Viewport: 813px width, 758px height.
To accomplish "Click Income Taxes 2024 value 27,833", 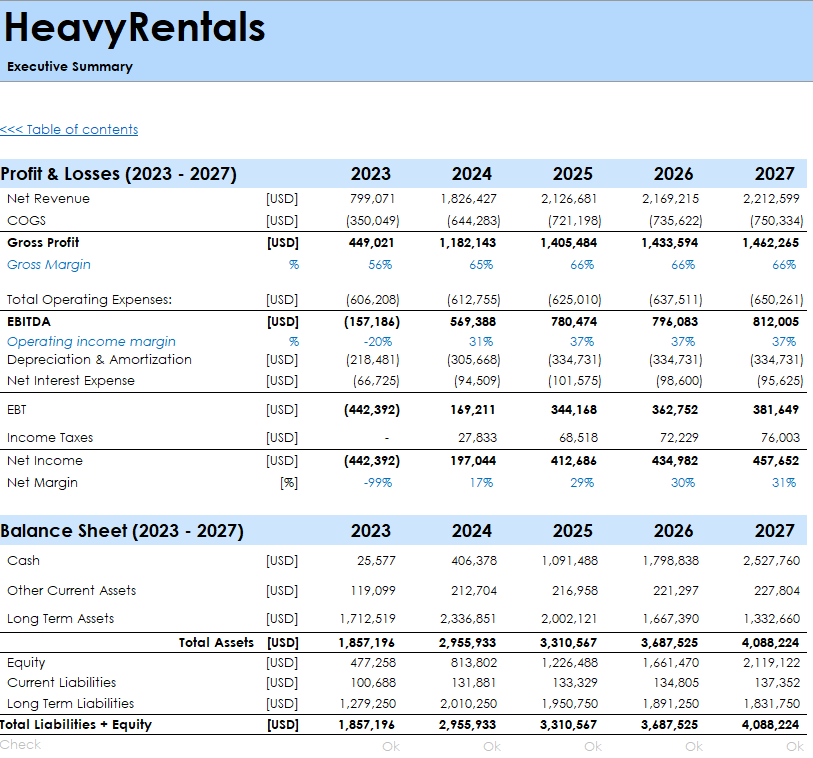I will tap(477, 438).
